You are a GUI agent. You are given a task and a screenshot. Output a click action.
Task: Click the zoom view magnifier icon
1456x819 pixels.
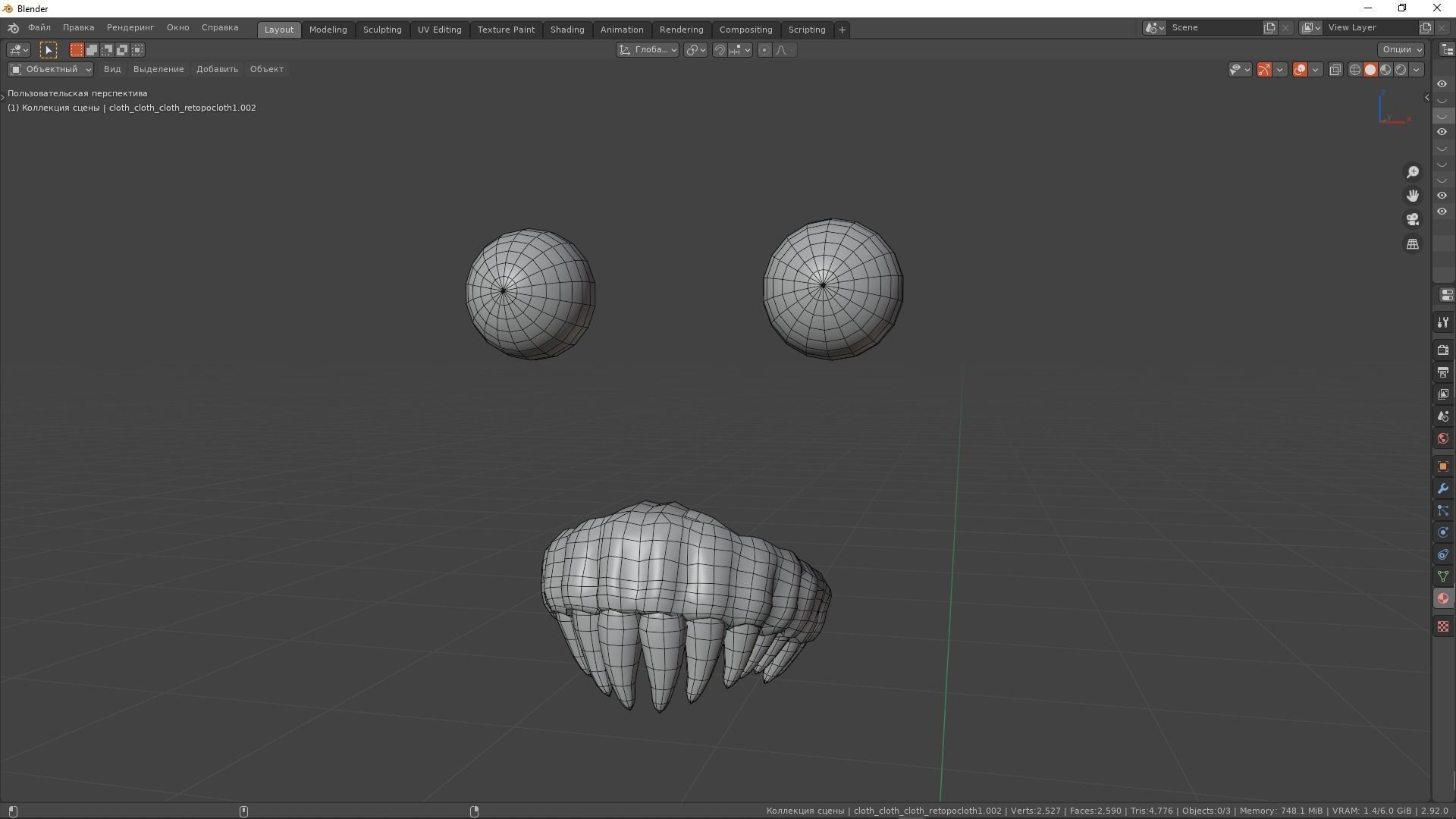[1412, 172]
